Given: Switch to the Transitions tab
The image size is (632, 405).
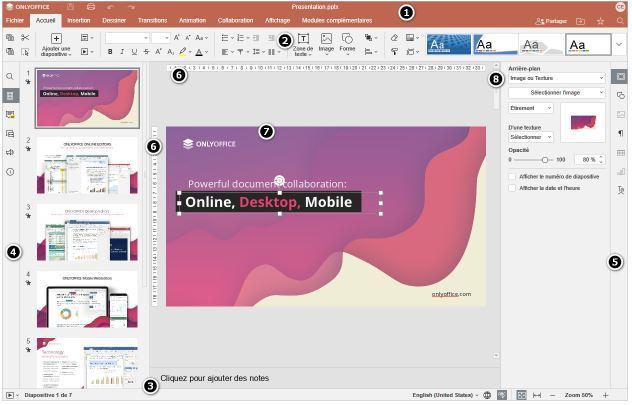Looking at the screenshot, I should click(152, 21).
